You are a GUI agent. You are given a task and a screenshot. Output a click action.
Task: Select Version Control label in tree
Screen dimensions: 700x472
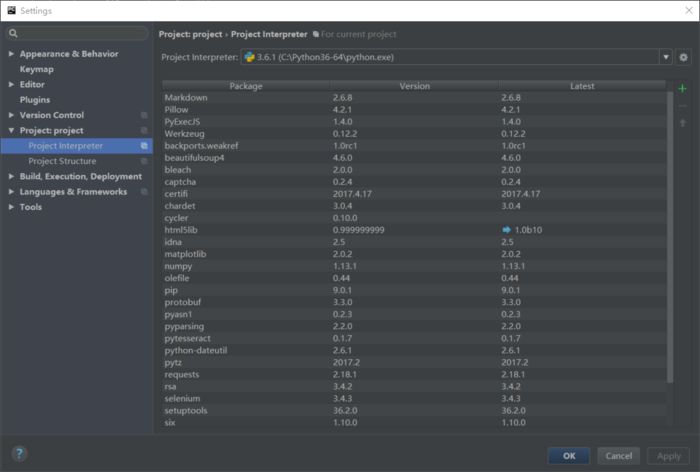point(51,115)
